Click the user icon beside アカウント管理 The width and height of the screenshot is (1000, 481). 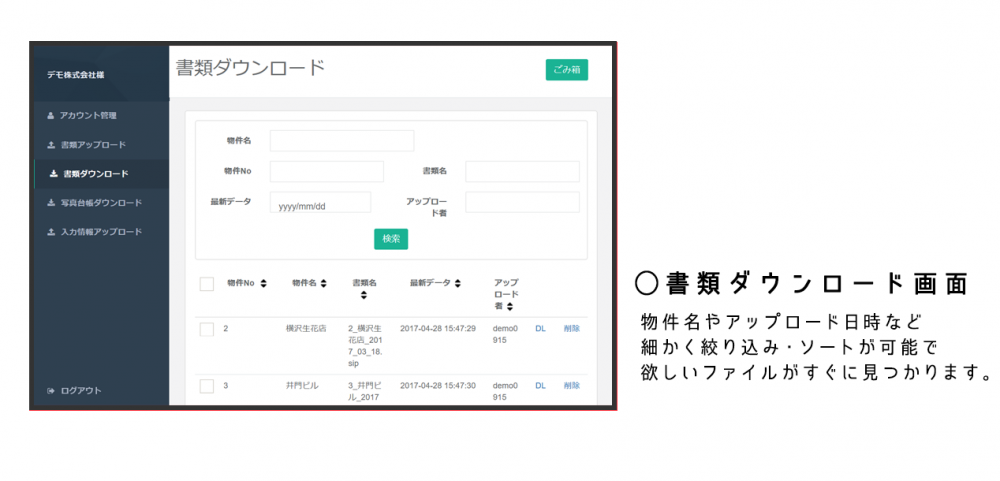(x=51, y=116)
